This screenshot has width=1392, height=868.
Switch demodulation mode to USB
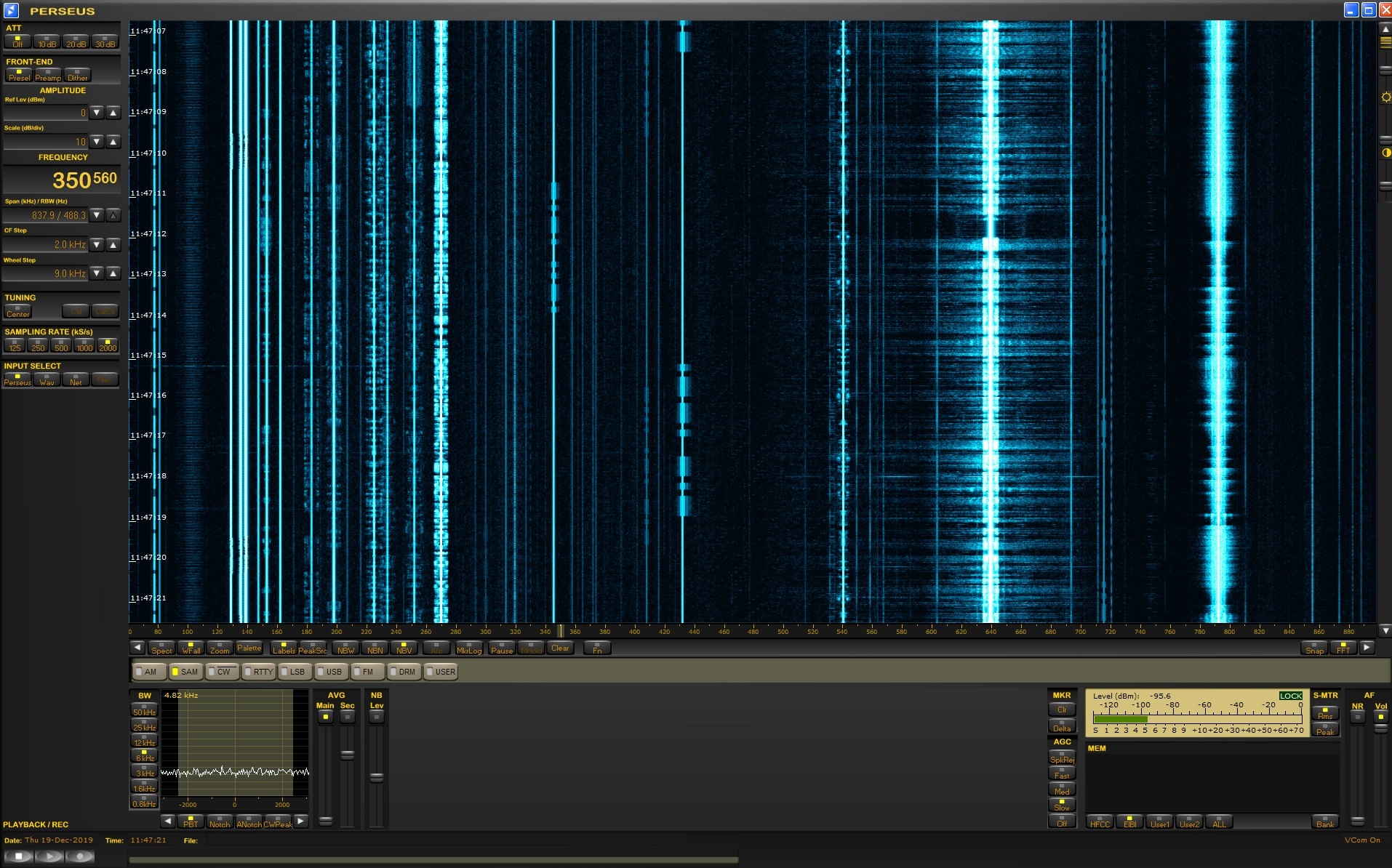(329, 672)
